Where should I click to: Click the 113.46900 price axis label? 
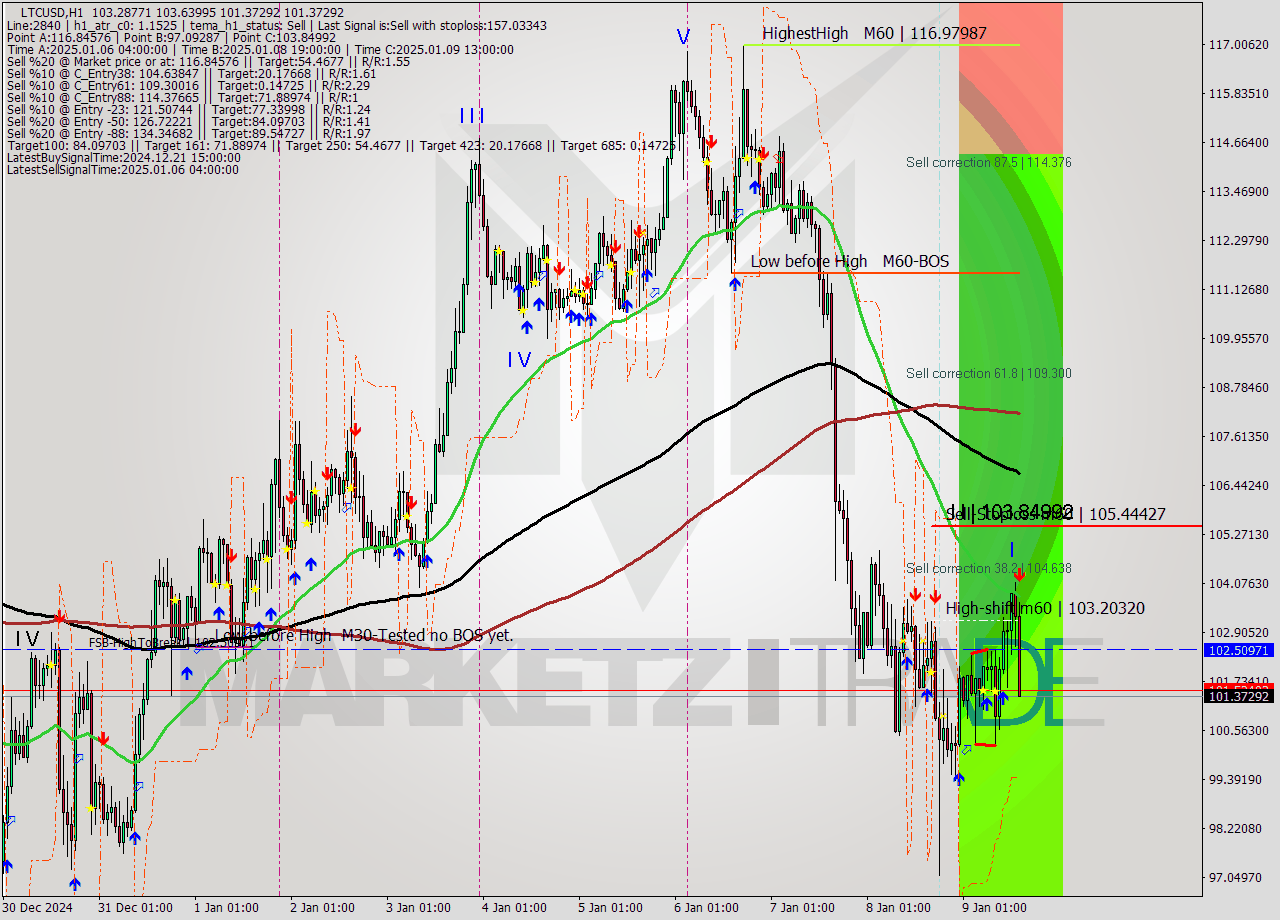click(1238, 192)
